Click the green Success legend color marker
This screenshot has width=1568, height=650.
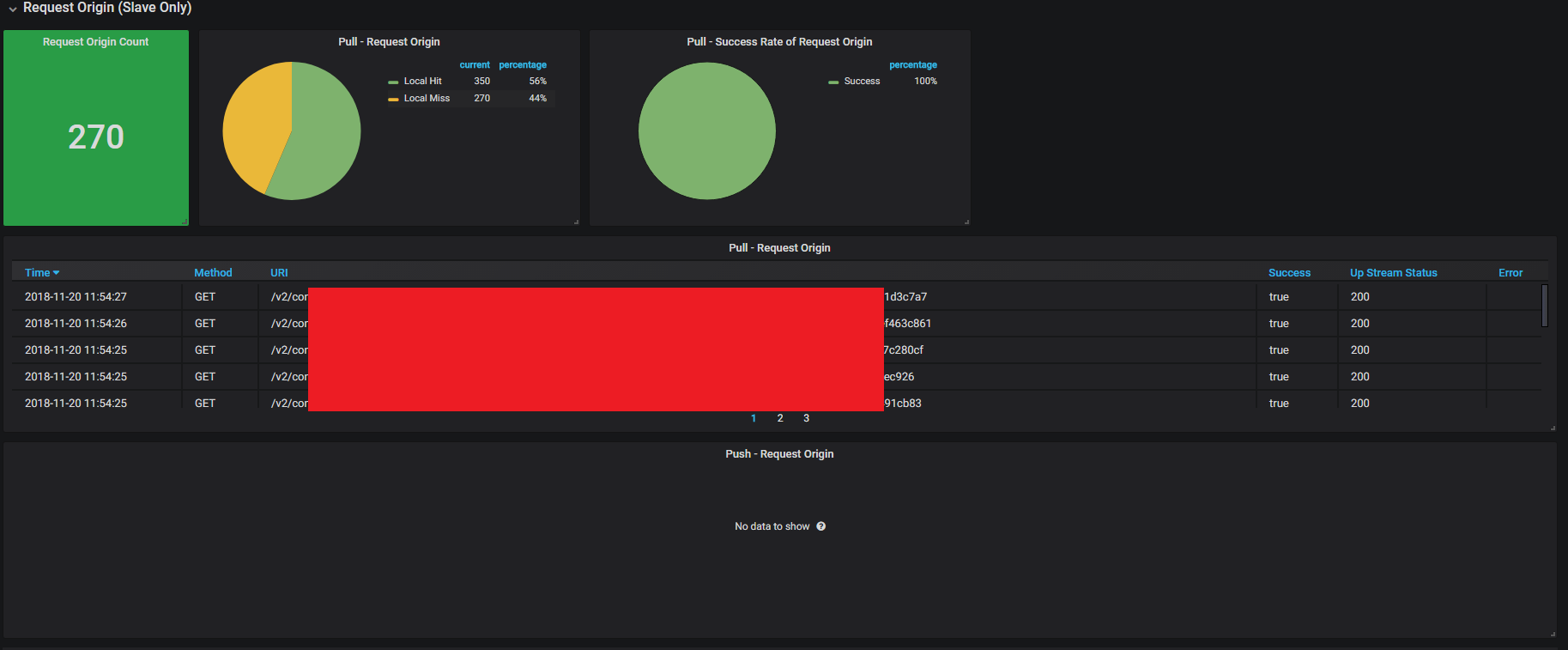(833, 82)
